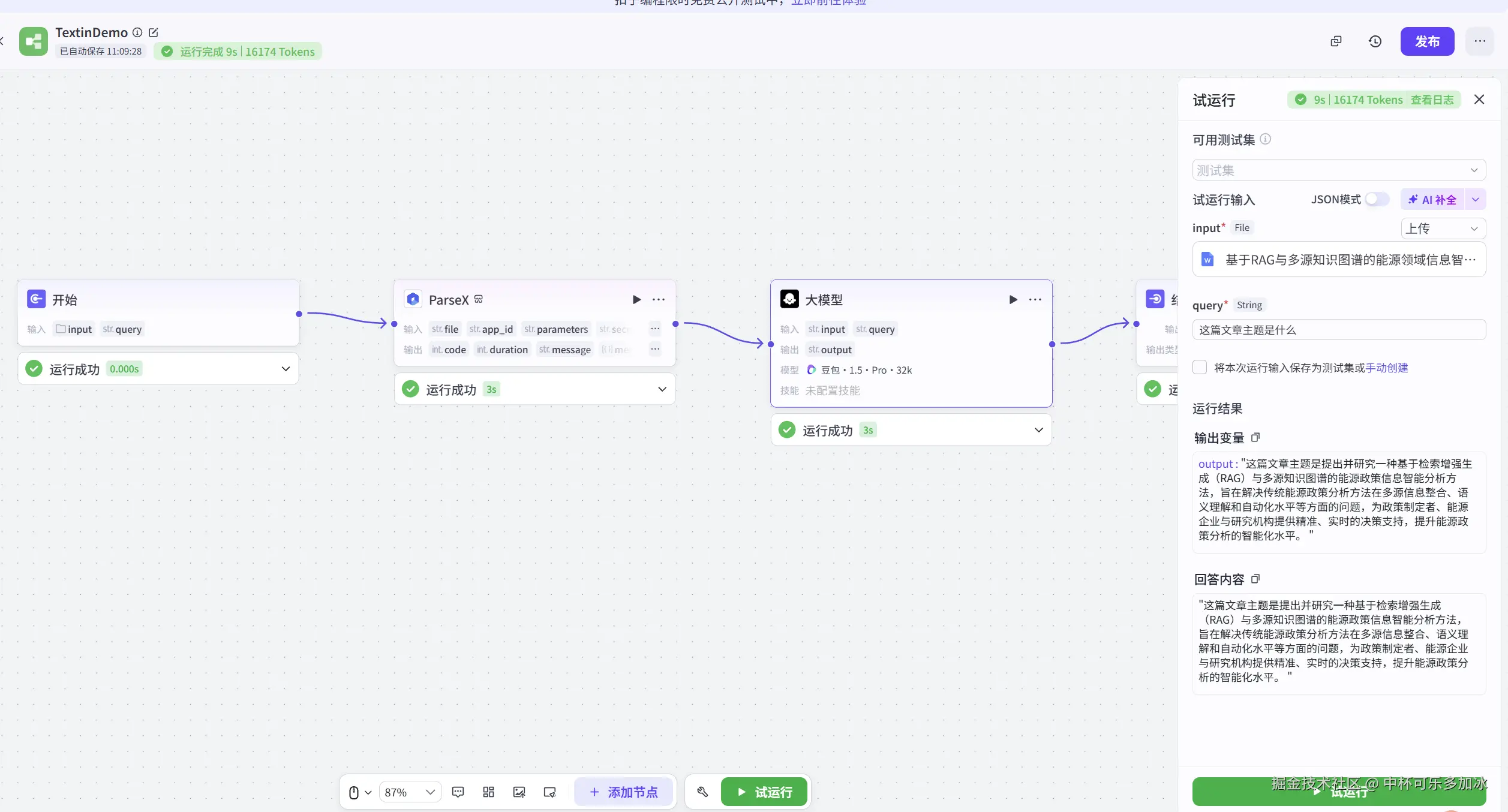Image resolution: width=1508 pixels, height=812 pixels.
Task: Click the 发布 publish button
Action: 1426,41
